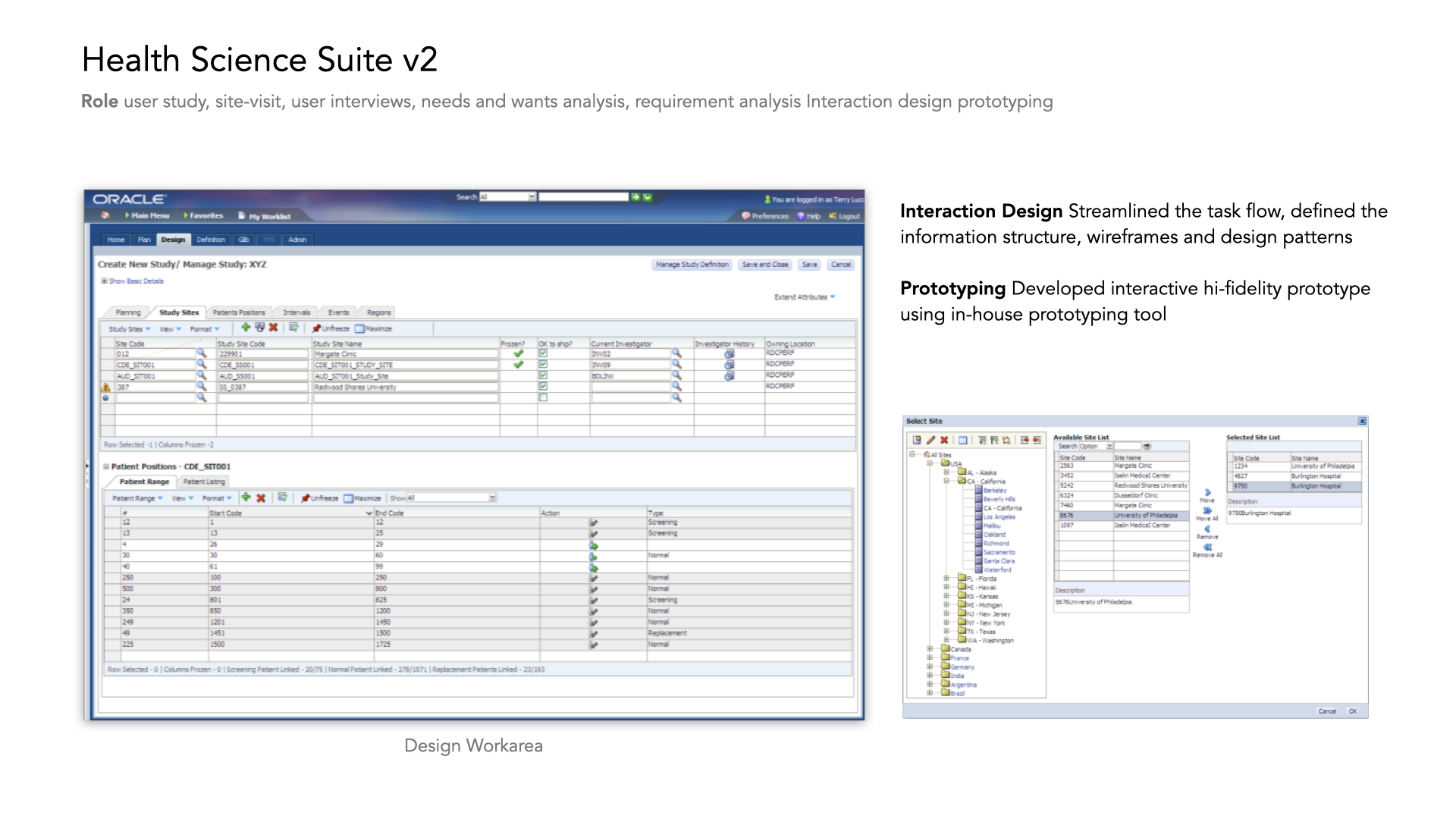The width and height of the screenshot is (1456, 819).
Task: Click green plus add icon in Study Sites toolbar
Action: click(x=246, y=328)
